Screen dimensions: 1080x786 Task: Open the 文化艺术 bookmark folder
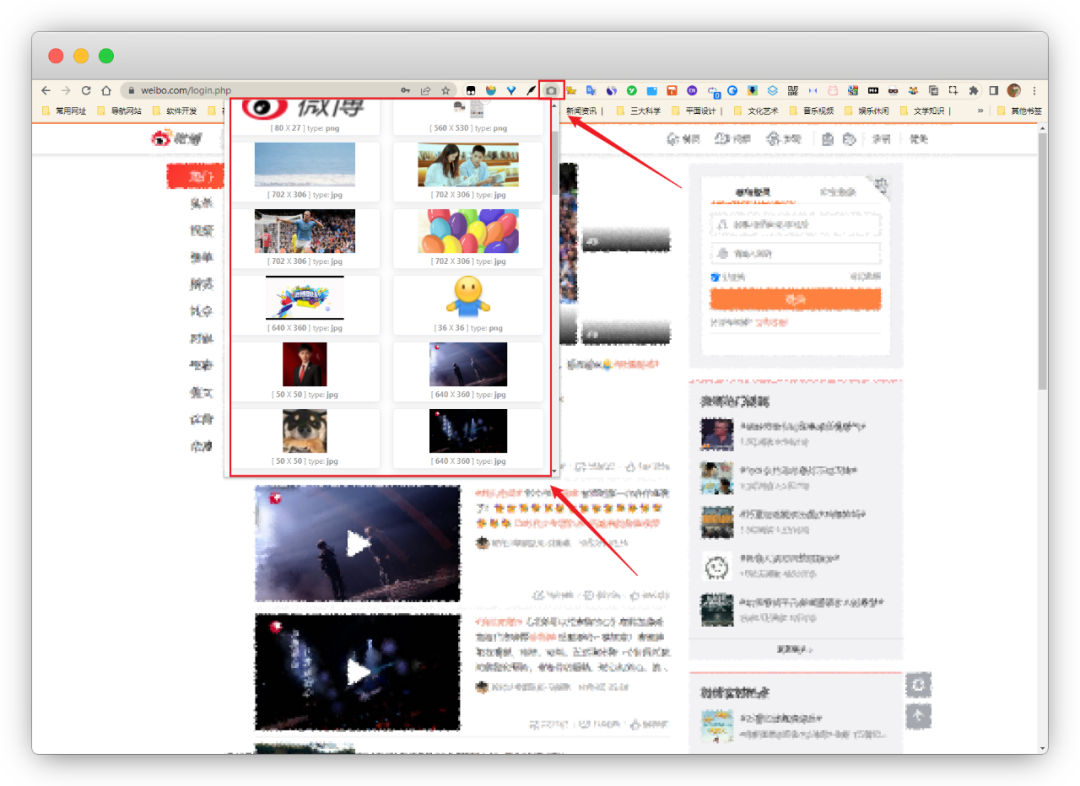pyautogui.click(x=756, y=110)
